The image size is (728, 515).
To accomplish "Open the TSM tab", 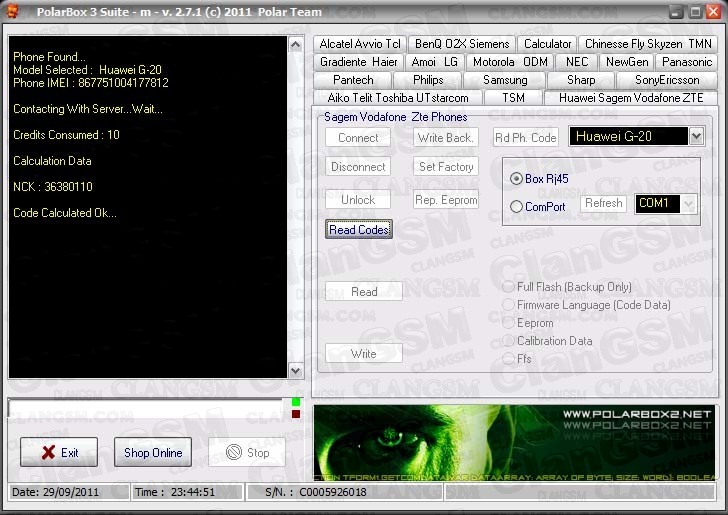I will click(x=513, y=98).
